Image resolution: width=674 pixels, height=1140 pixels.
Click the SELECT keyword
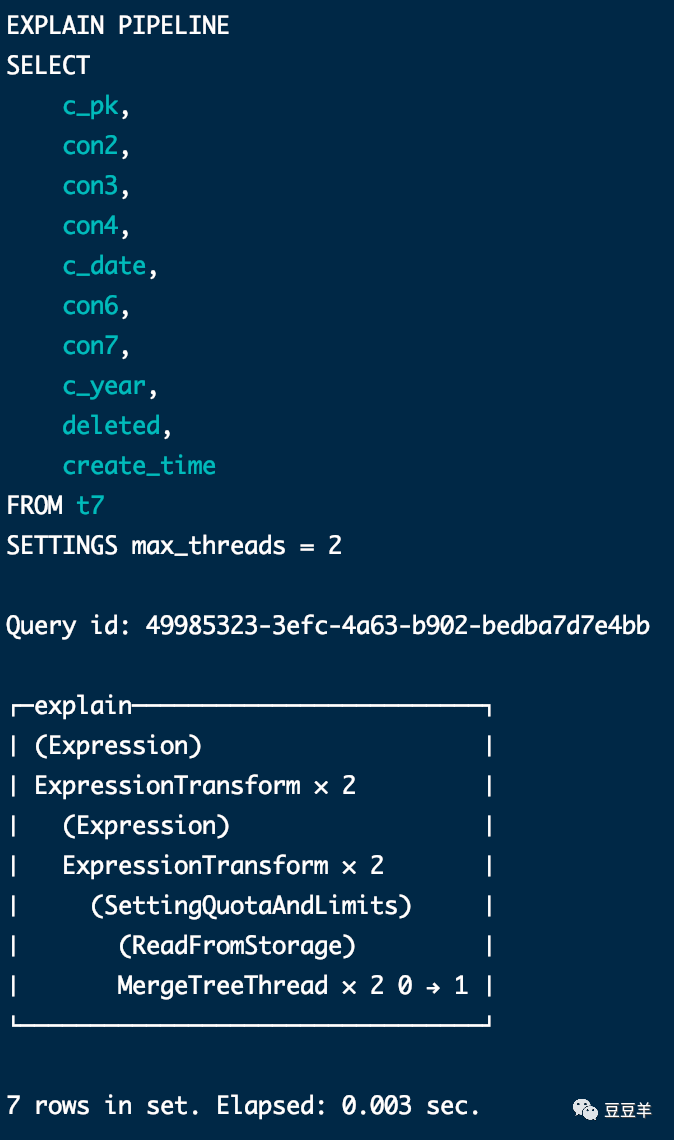pyautogui.click(x=48, y=66)
